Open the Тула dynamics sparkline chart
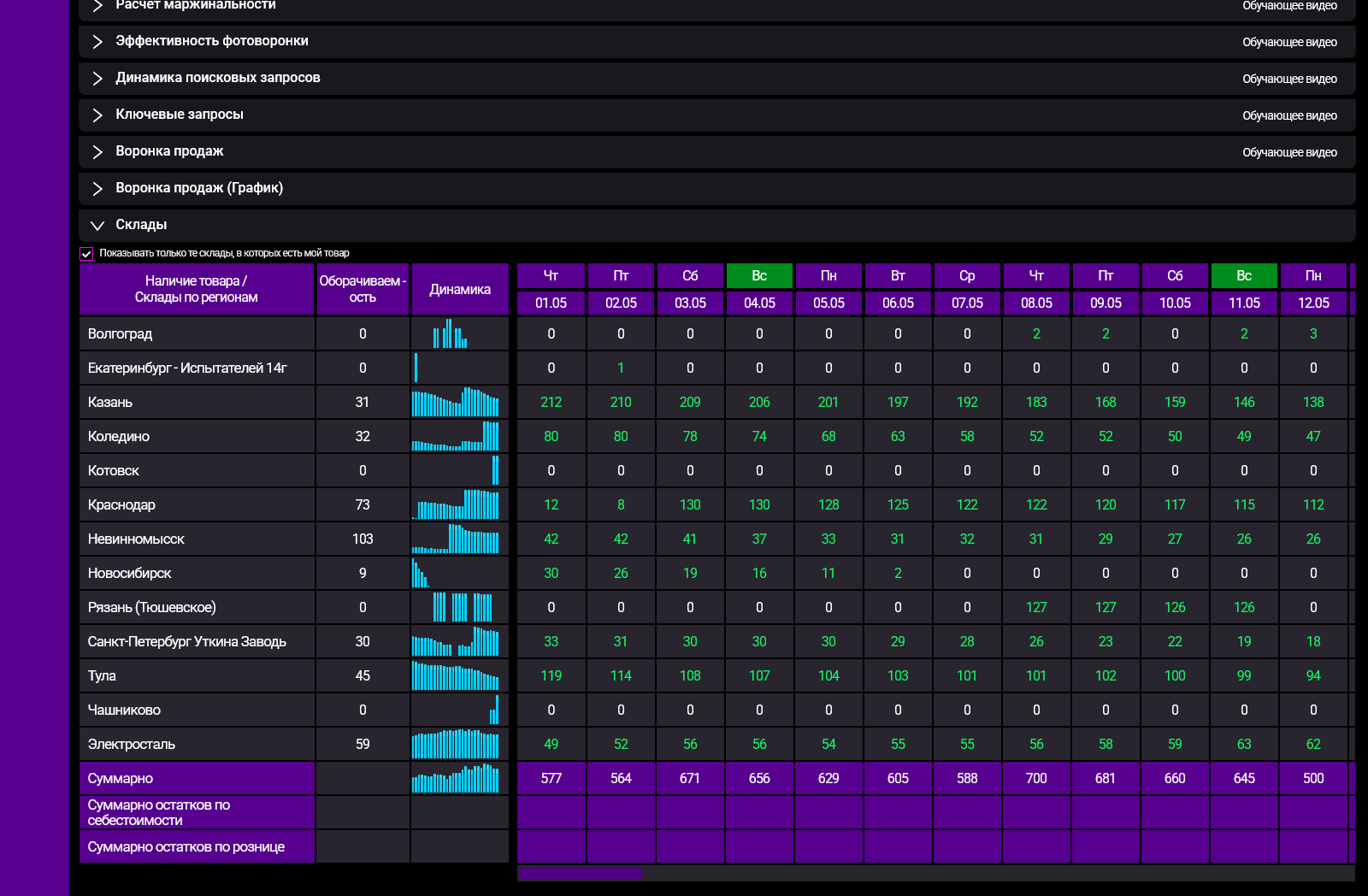The height and width of the screenshot is (896, 1368). [456, 675]
